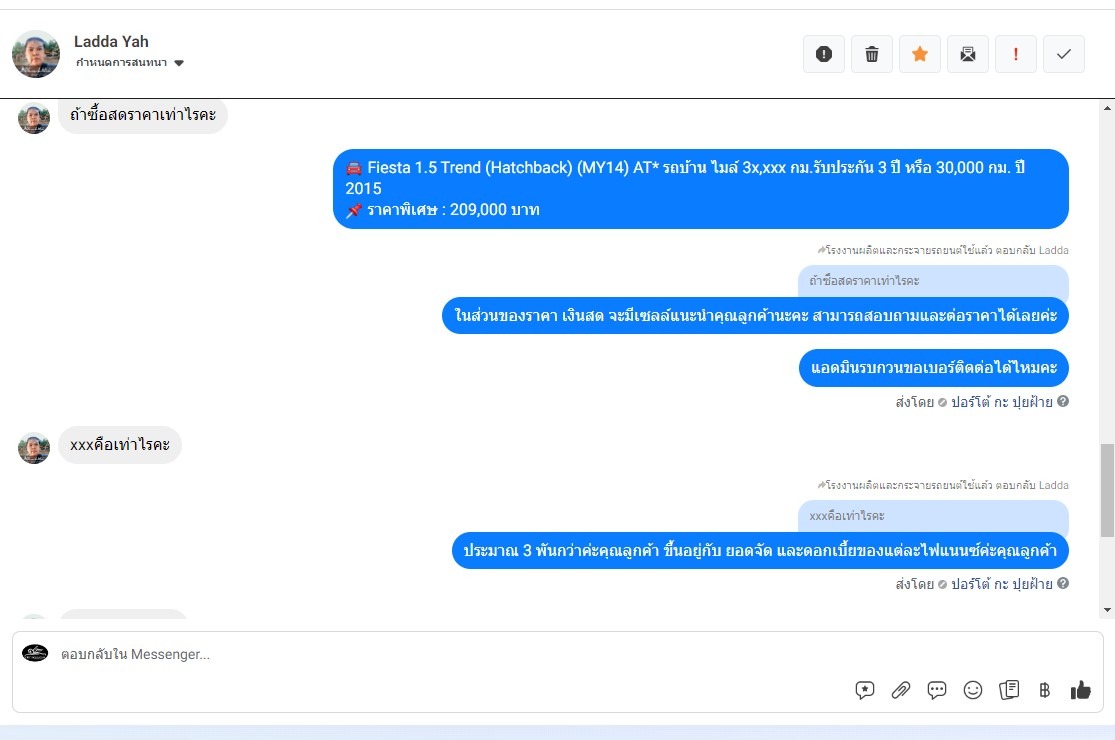This screenshot has height=740, width=1115.
Task: Move conversation to spam with exclamation circle icon
Action: (823, 54)
